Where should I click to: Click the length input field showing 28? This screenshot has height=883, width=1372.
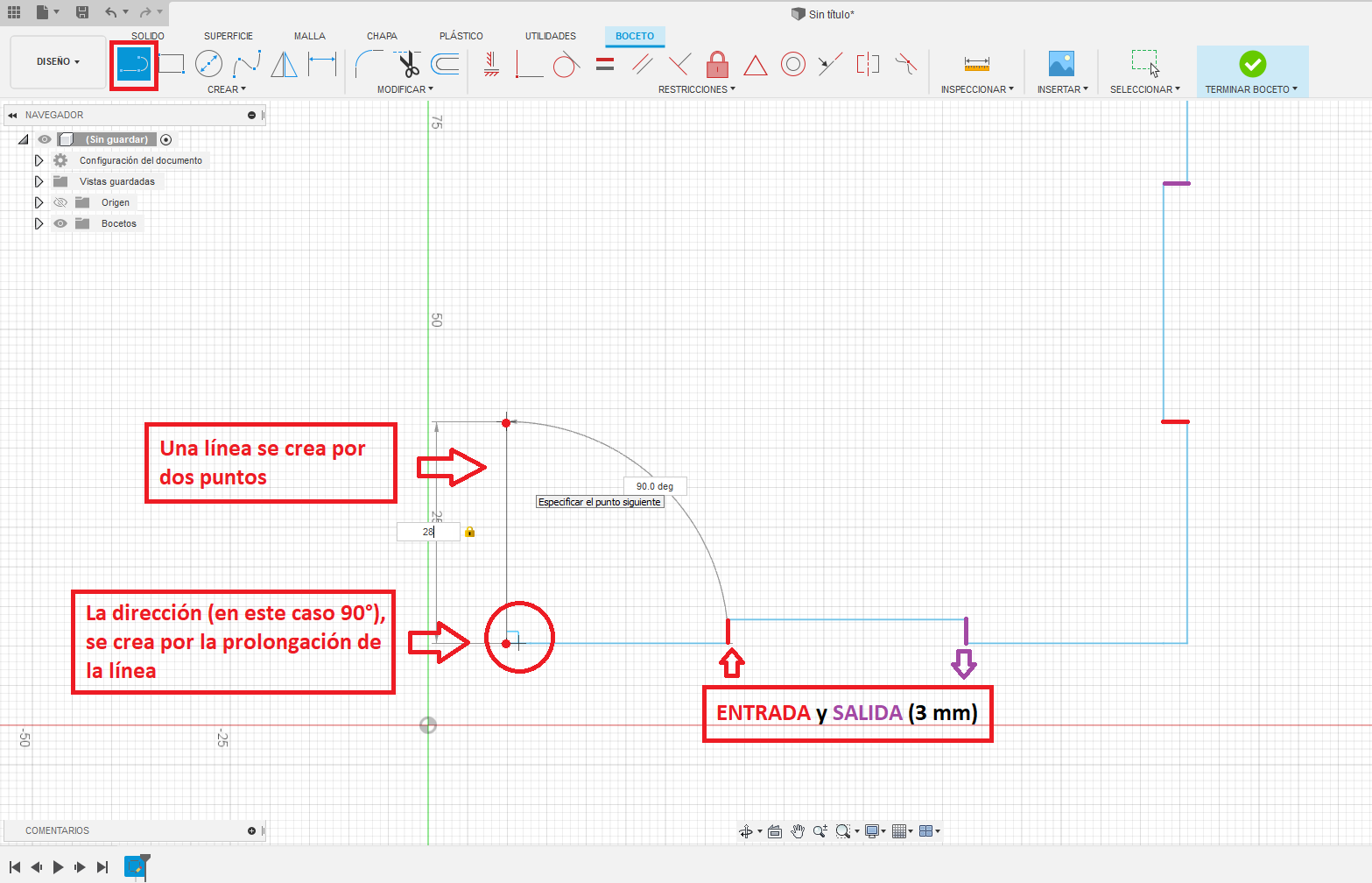click(x=428, y=532)
